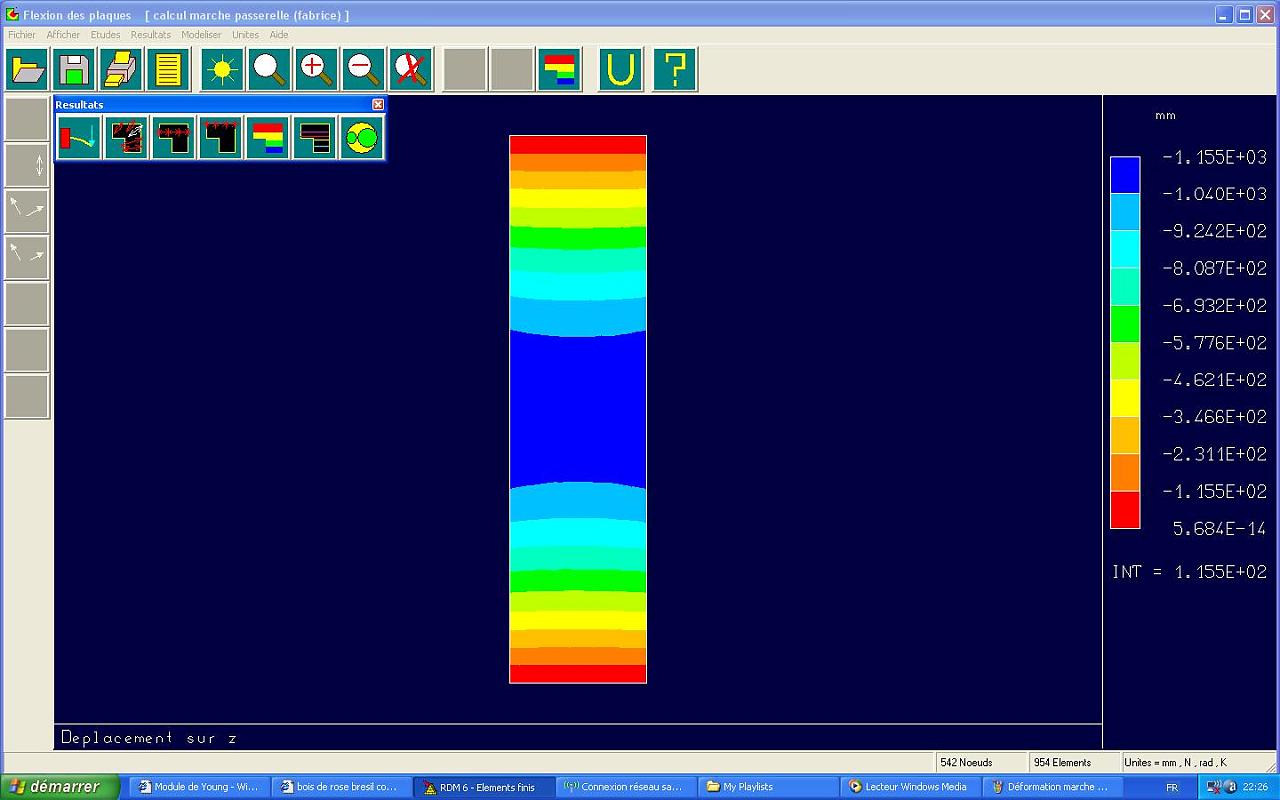Click the orange legend swatch for -2.311E+02

(1125, 473)
